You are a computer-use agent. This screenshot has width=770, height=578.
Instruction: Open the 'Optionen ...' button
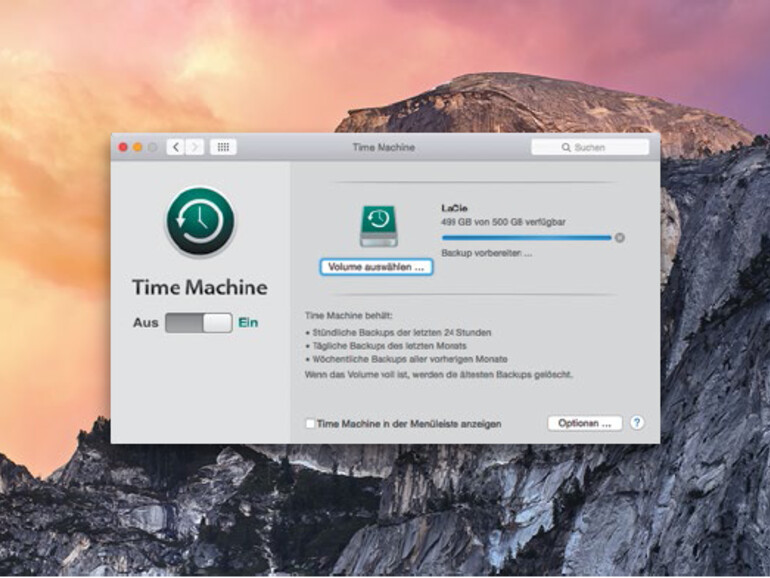click(585, 423)
